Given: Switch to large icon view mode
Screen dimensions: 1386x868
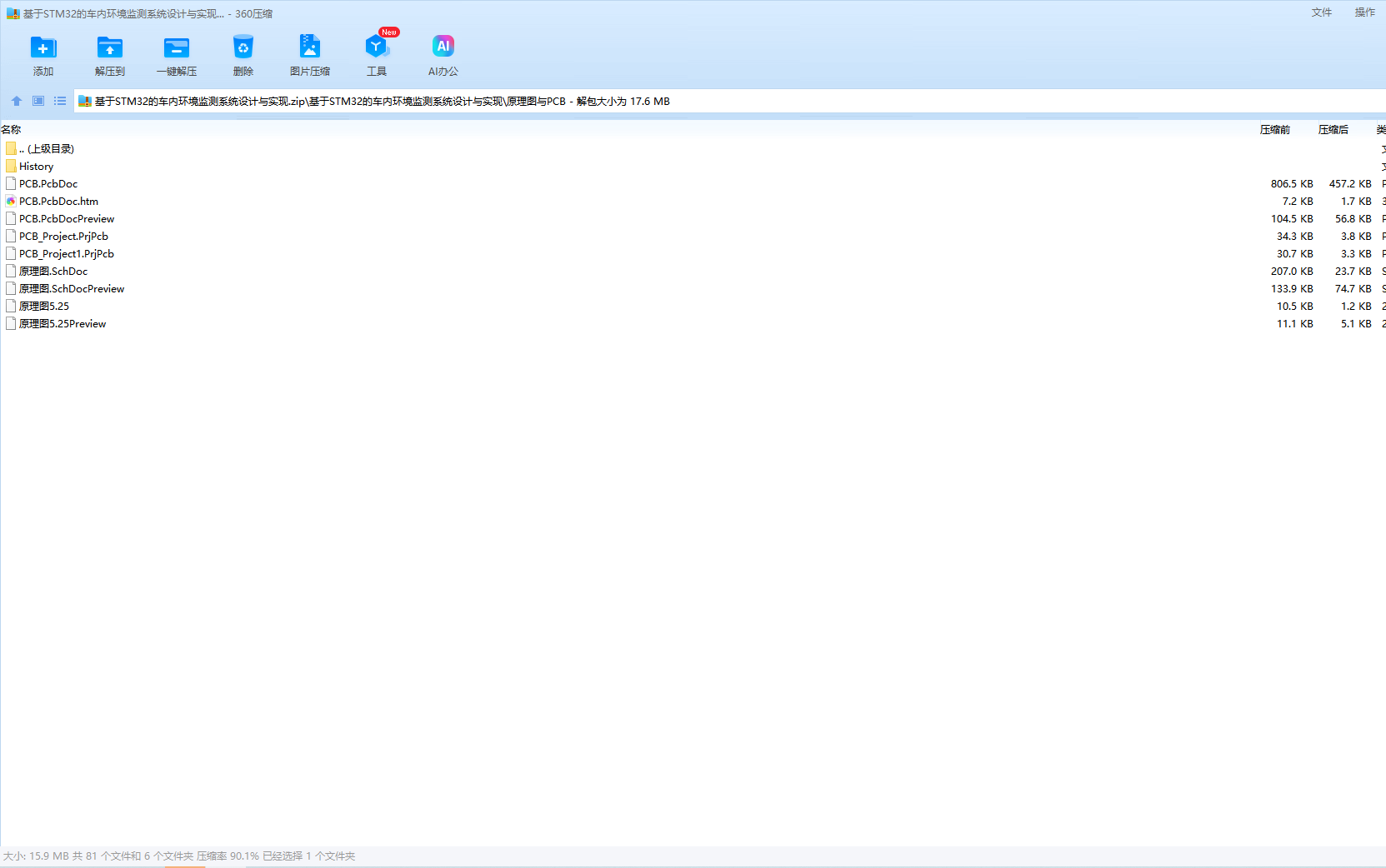Looking at the screenshot, I should pyautogui.click(x=38, y=101).
